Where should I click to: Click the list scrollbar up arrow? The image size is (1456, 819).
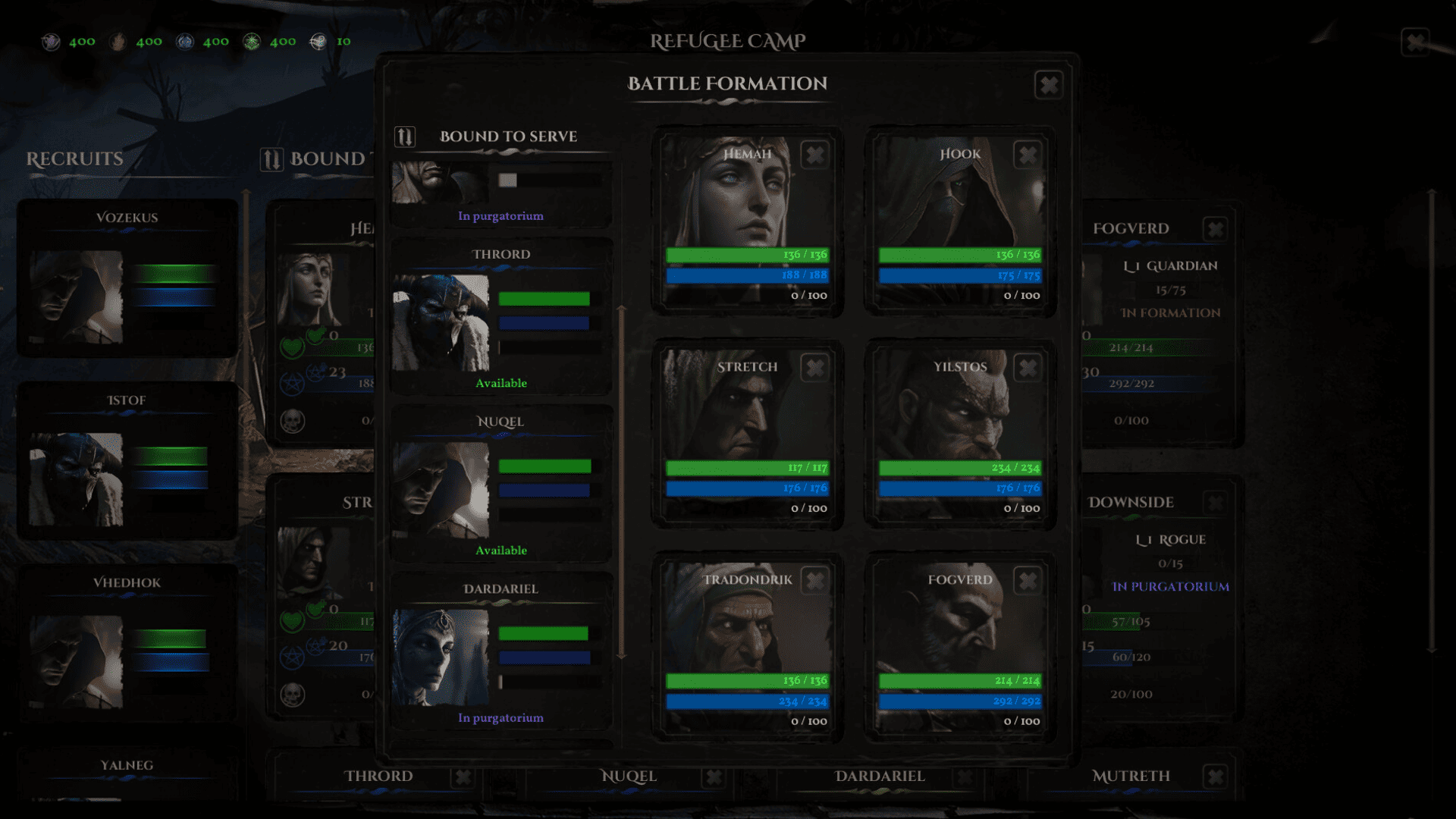tap(622, 309)
